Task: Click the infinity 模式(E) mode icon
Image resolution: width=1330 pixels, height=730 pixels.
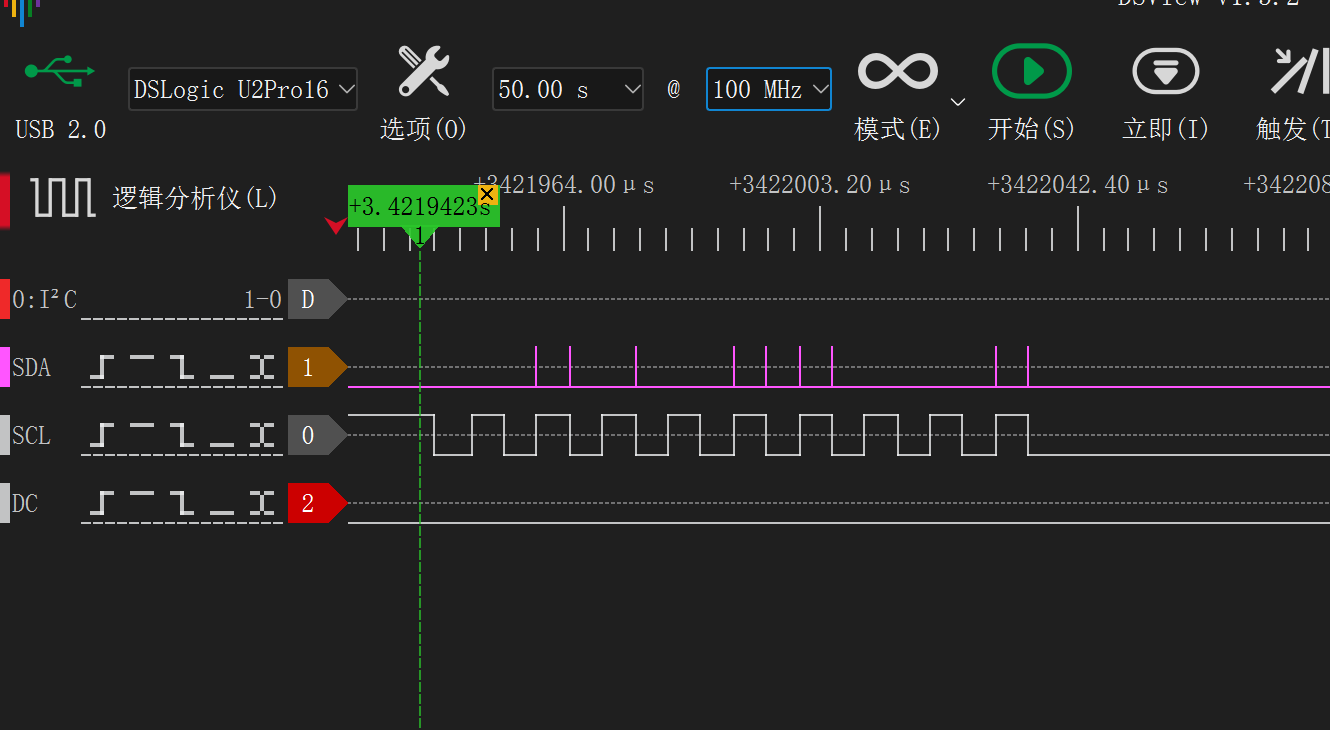Action: point(897,71)
